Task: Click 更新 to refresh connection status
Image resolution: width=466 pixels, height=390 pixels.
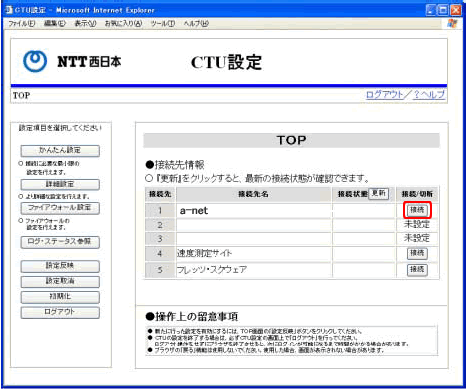Action: (379, 193)
